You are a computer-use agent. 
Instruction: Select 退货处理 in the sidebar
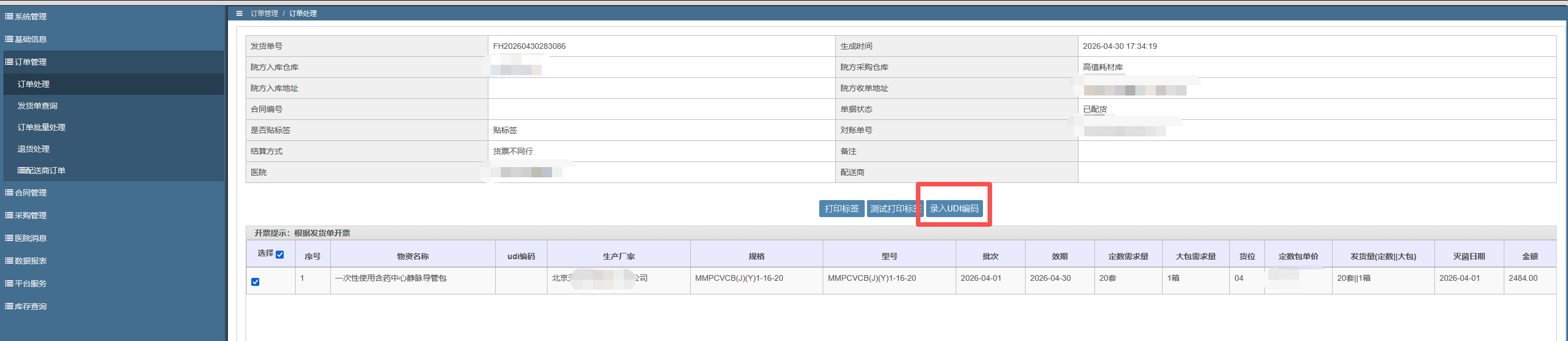[x=34, y=149]
